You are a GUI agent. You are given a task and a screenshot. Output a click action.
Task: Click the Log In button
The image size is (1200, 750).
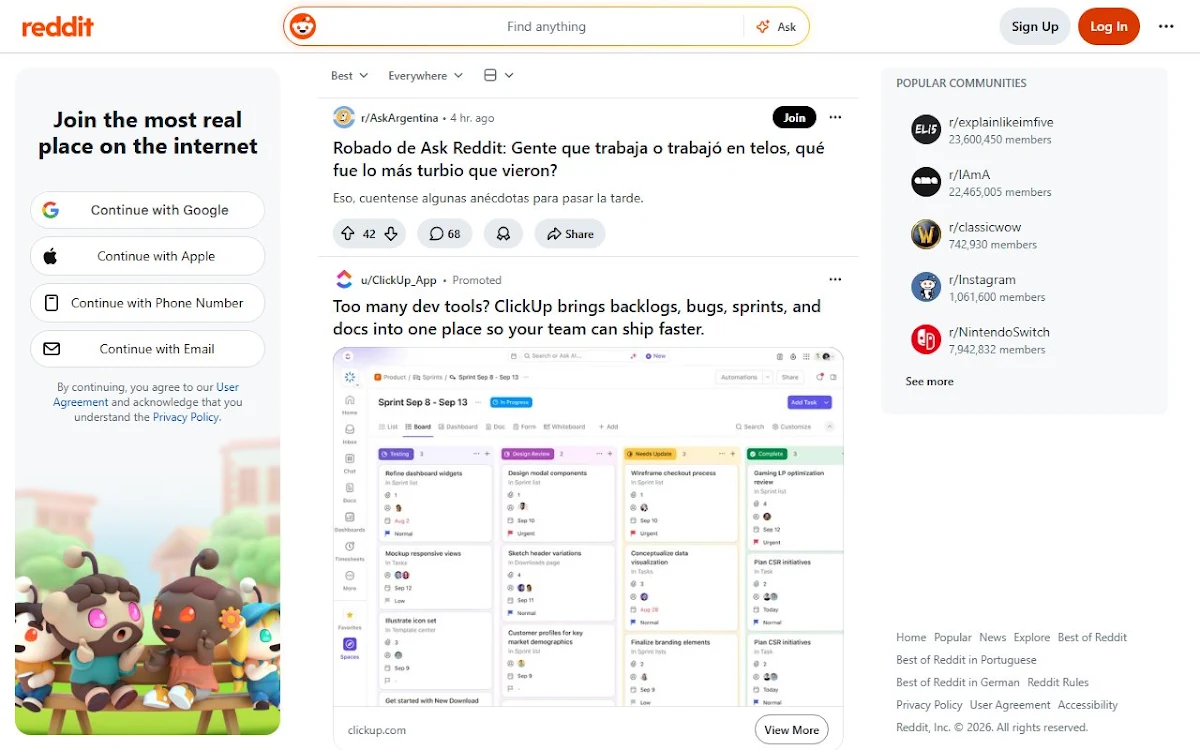(1109, 27)
